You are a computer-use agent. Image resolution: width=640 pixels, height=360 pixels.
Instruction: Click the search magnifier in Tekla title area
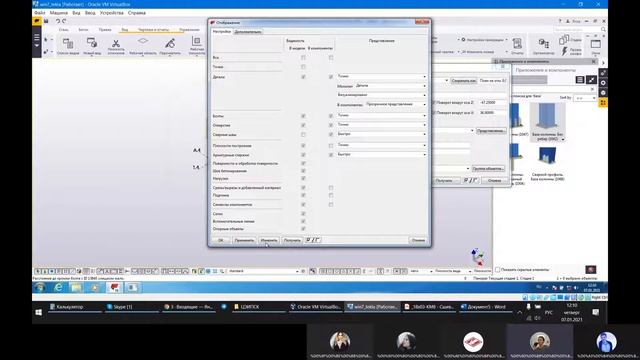603,29
